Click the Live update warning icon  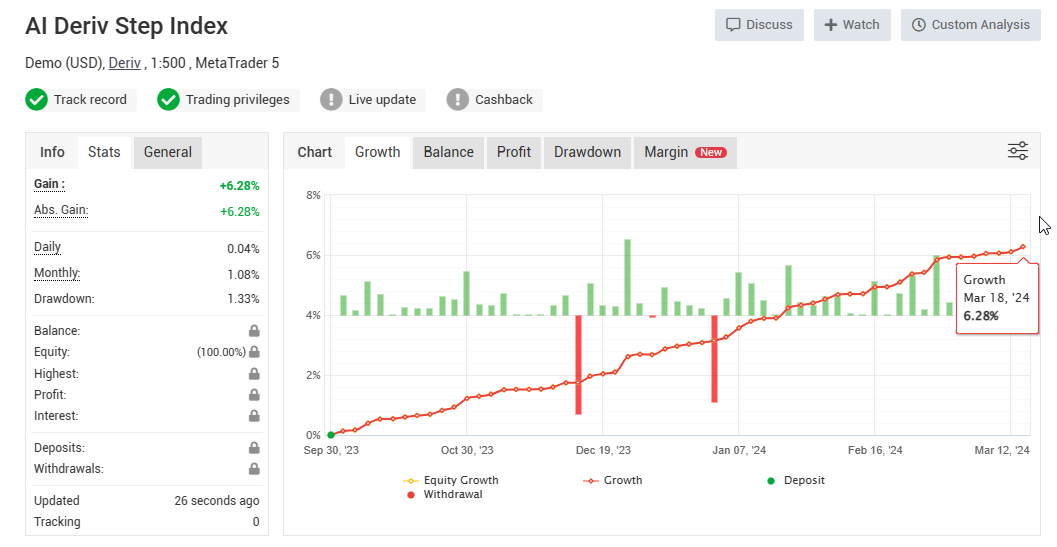tap(332, 100)
